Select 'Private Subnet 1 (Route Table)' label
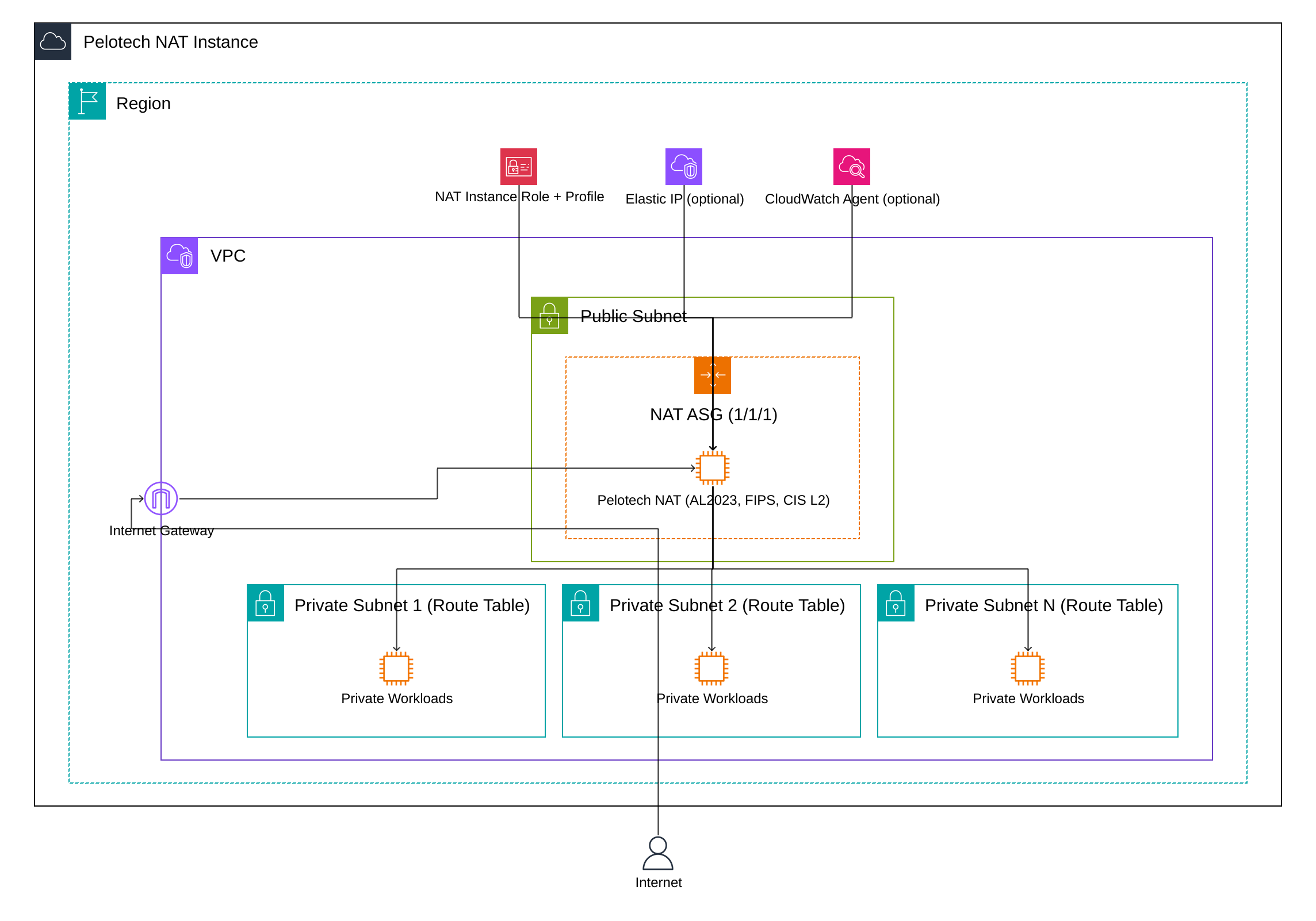Screen dimensions: 1316x921 pos(412,605)
